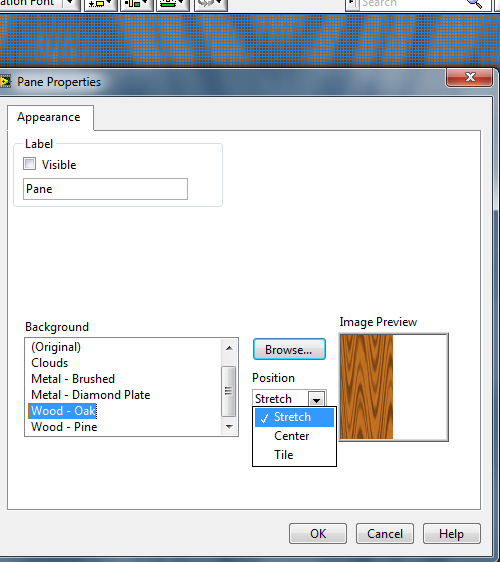Click the search magnifier icon
The width and height of the screenshot is (500, 562).
pyautogui.click(x=474, y=4)
